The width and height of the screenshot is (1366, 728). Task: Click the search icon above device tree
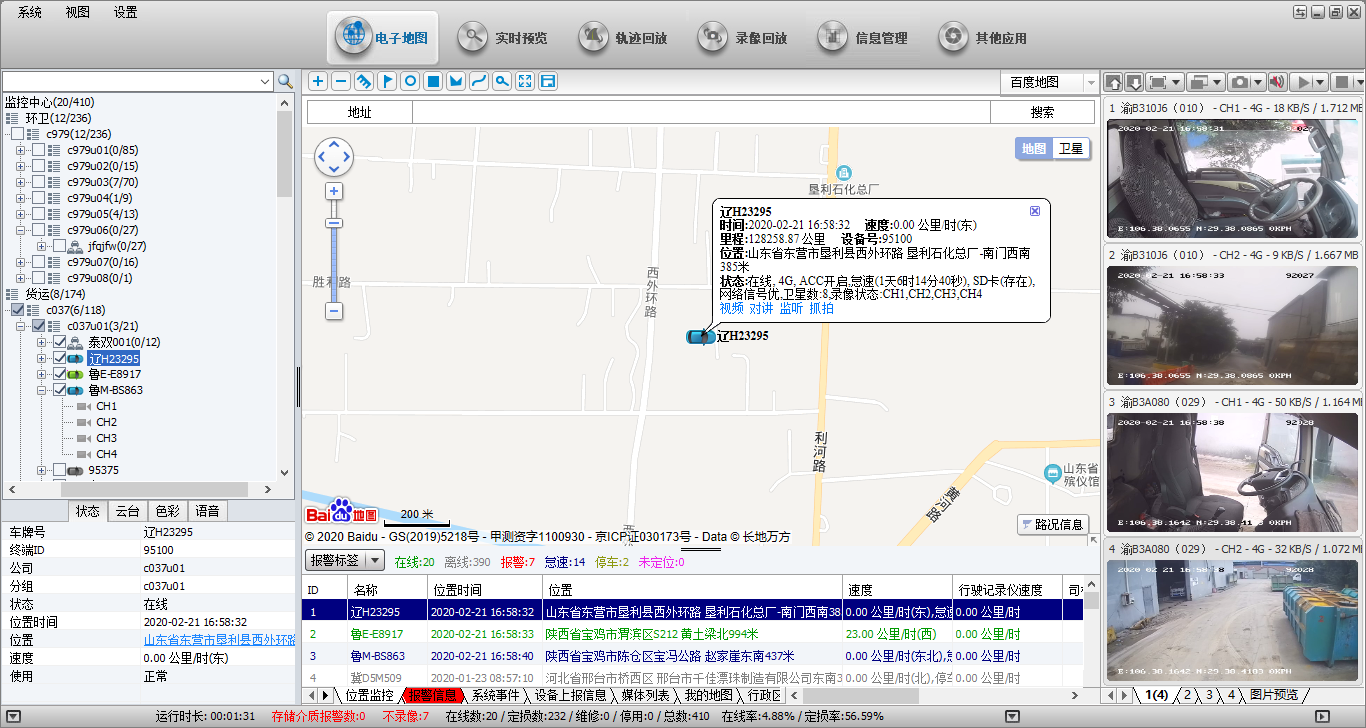(x=285, y=81)
